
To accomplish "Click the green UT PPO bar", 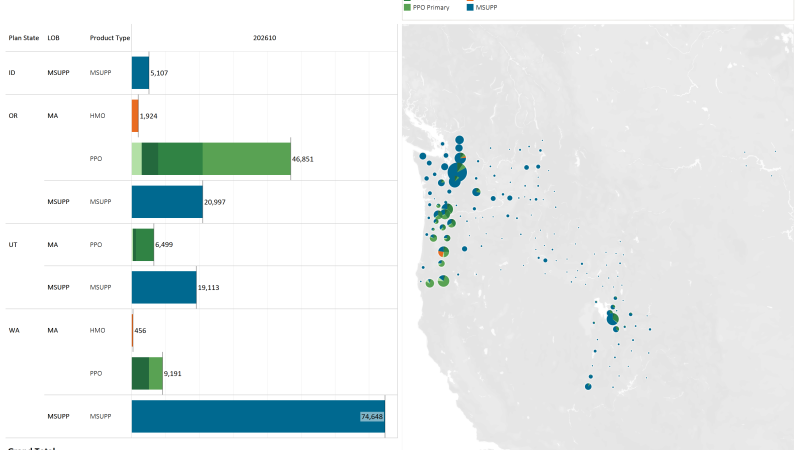I will click(144, 245).
